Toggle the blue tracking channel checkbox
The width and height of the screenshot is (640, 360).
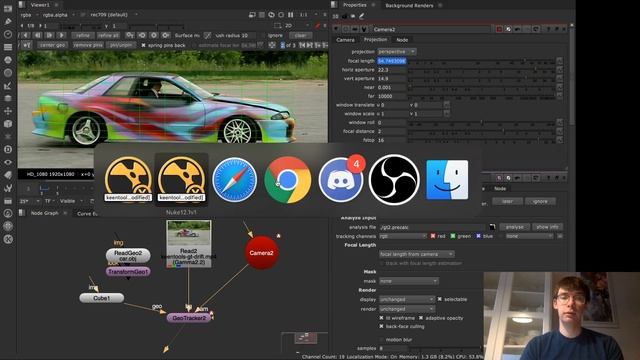[478, 236]
